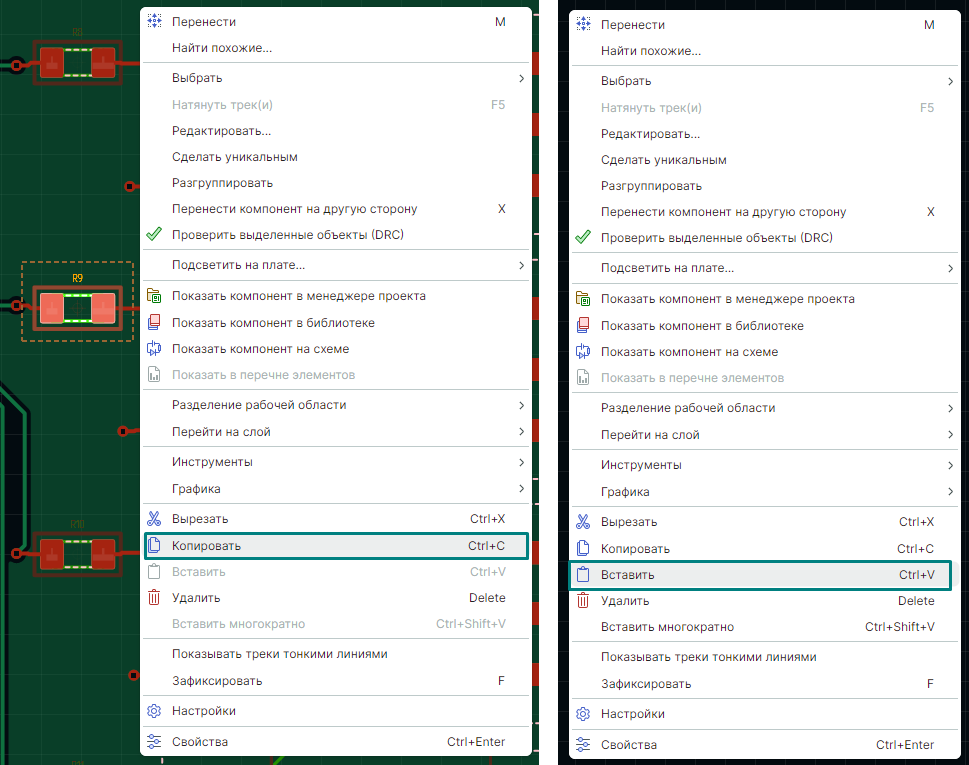Select Редактировать in left menu
969x765 pixels.
(x=336, y=131)
